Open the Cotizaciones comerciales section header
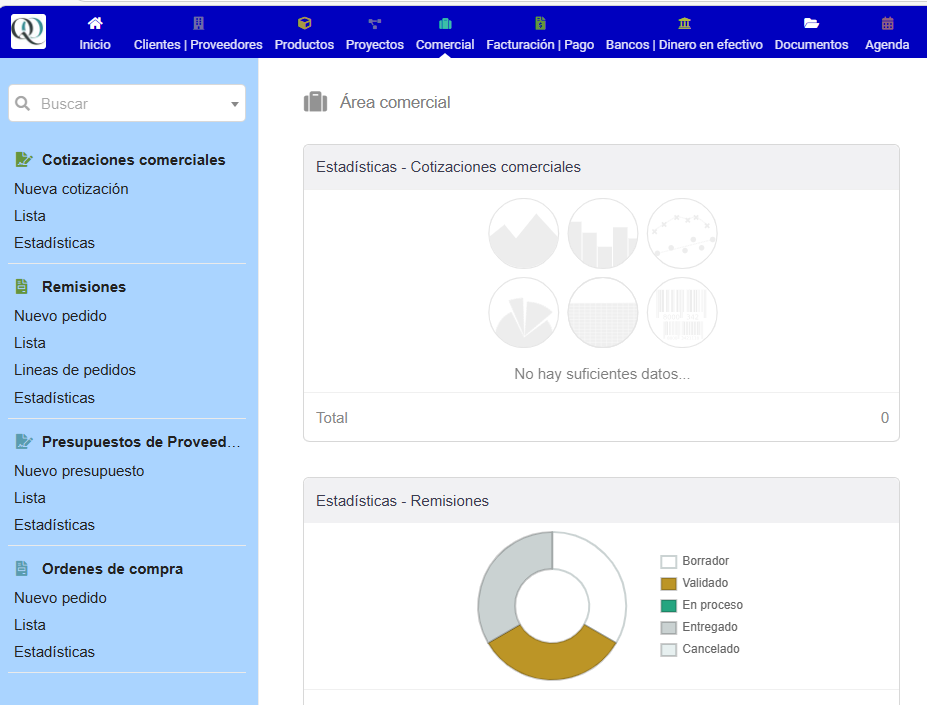The image size is (927, 705). [133, 160]
